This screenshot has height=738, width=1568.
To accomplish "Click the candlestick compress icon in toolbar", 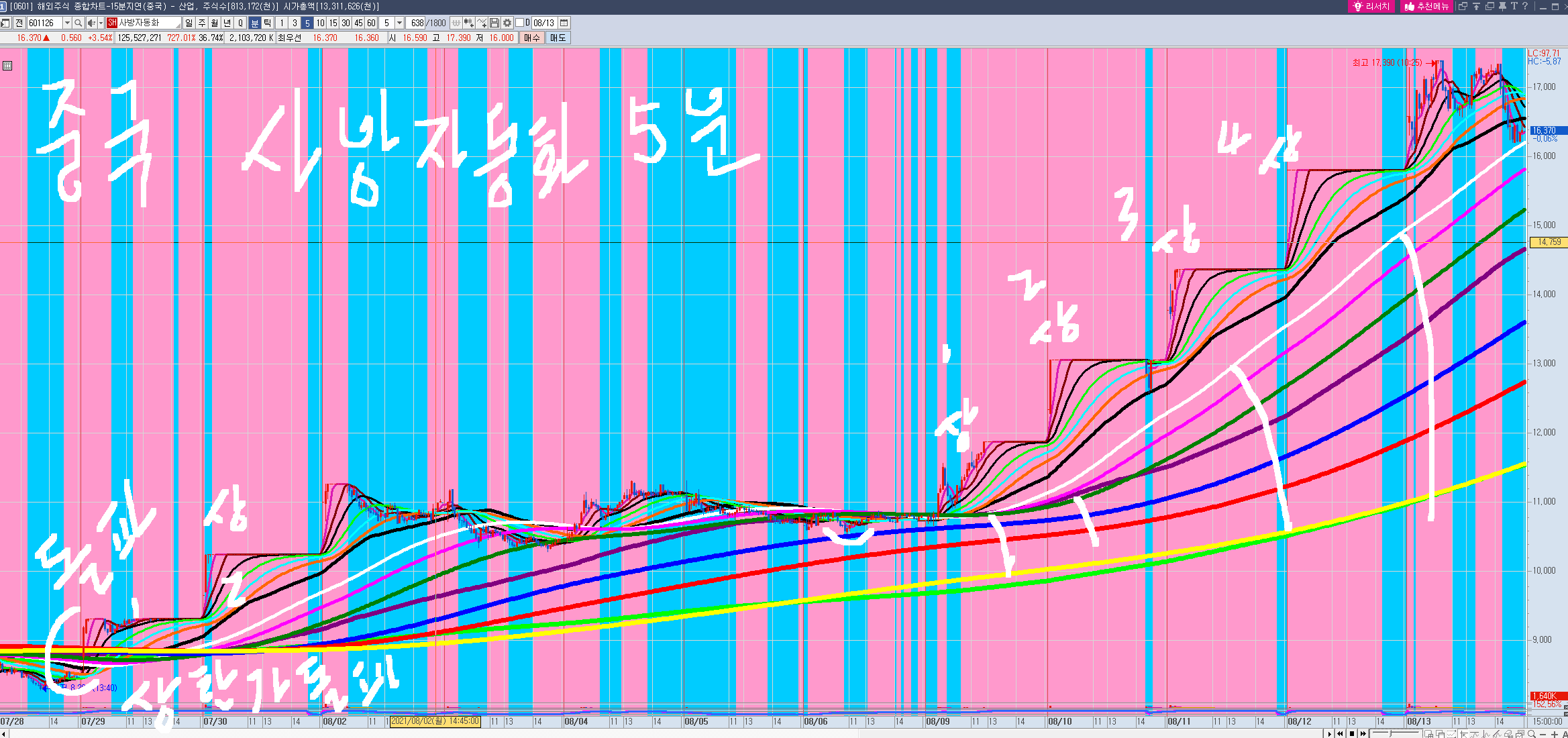I will (456, 23).
